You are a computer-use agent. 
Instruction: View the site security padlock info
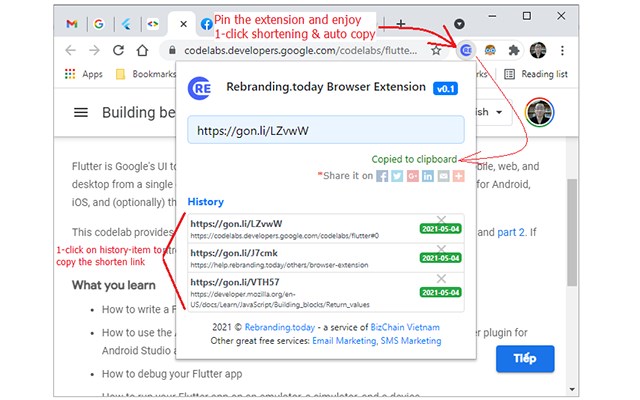pos(172,50)
